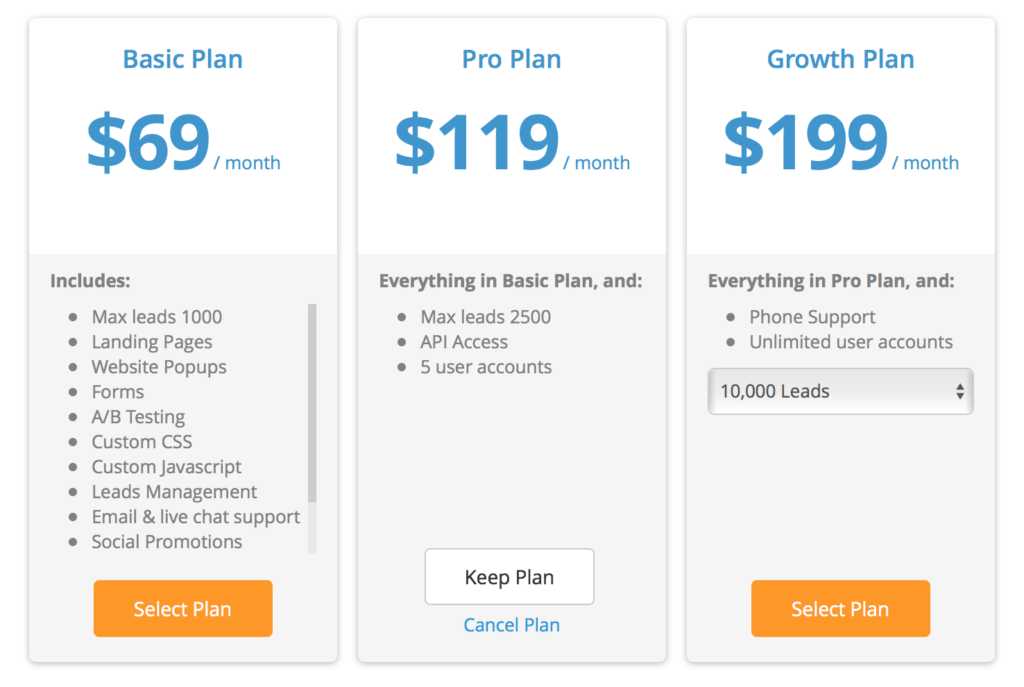Click the A/B Testing list item
This screenshot has height=687, width=1024.
pyautogui.click(x=138, y=417)
